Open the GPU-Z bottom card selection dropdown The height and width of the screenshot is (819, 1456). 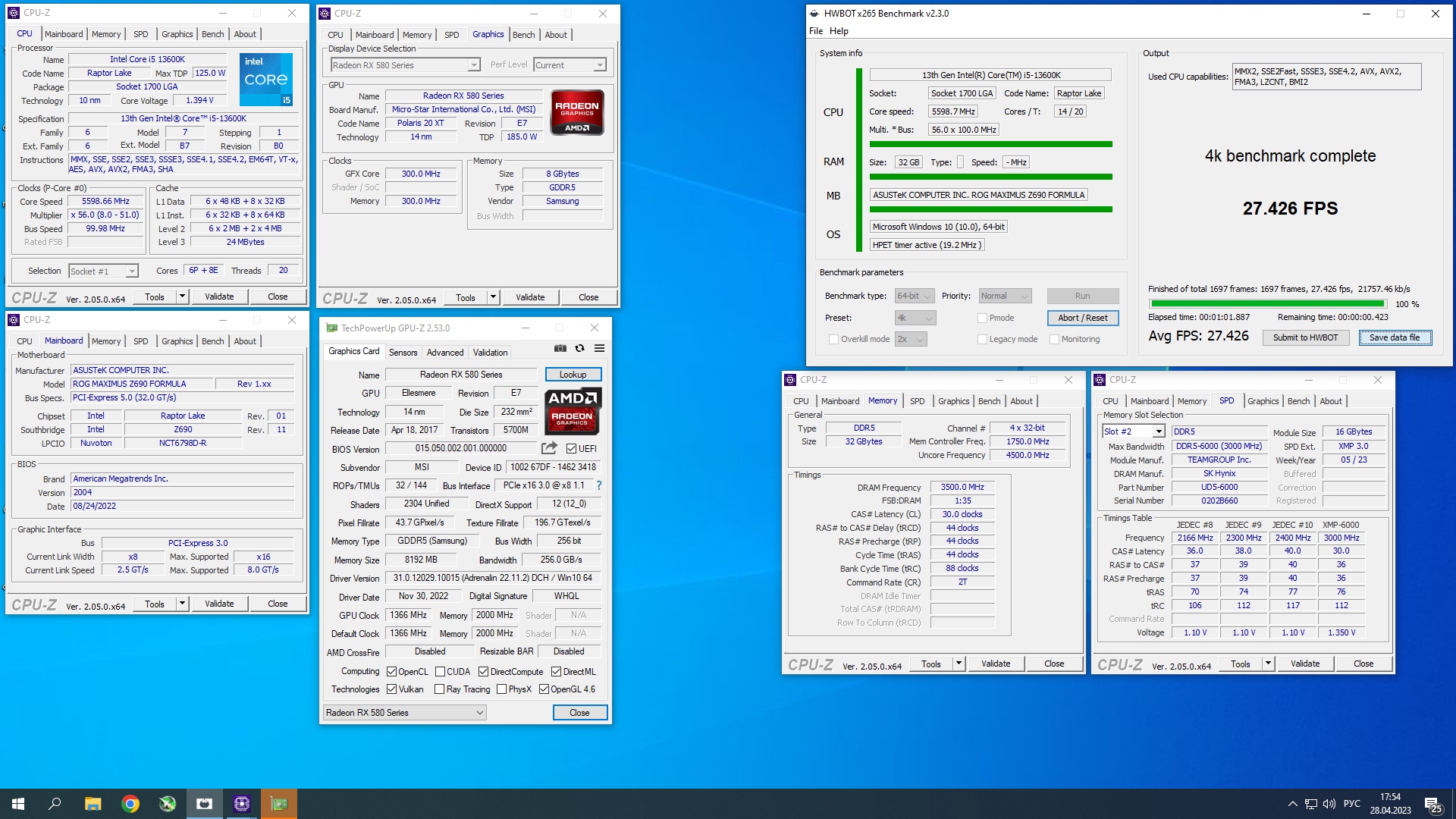click(404, 713)
